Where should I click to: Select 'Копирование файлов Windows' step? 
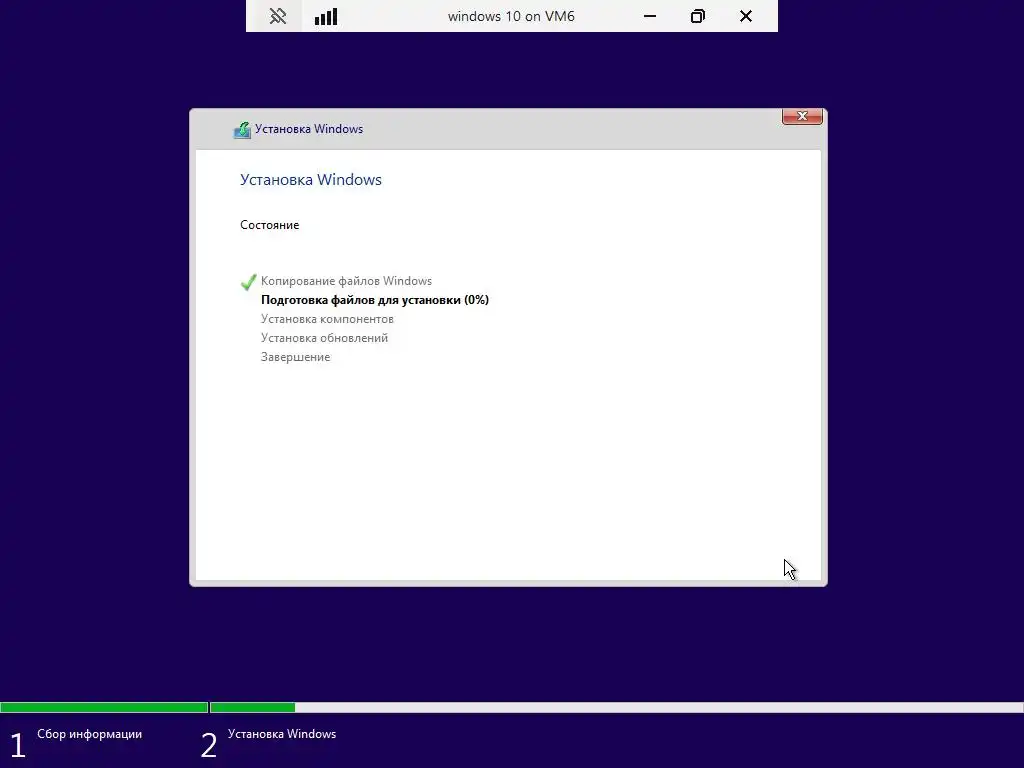coord(346,281)
